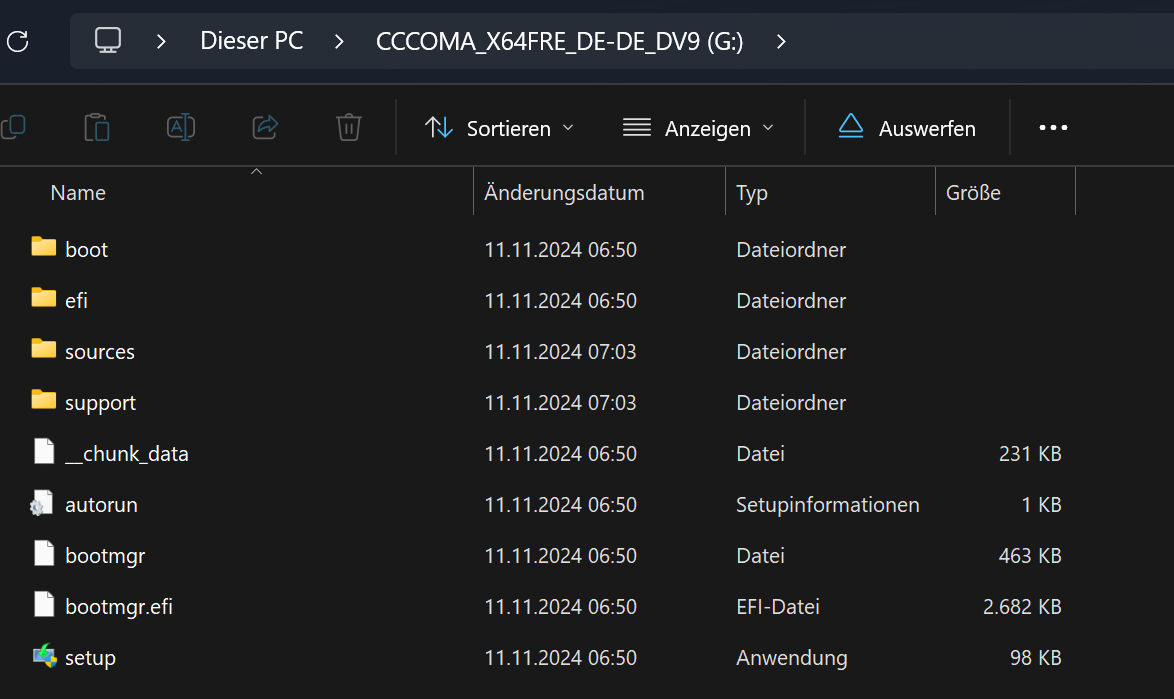Sort by the Änderungsdatum column header
This screenshot has height=699, width=1174.
click(x=564, y=193)
